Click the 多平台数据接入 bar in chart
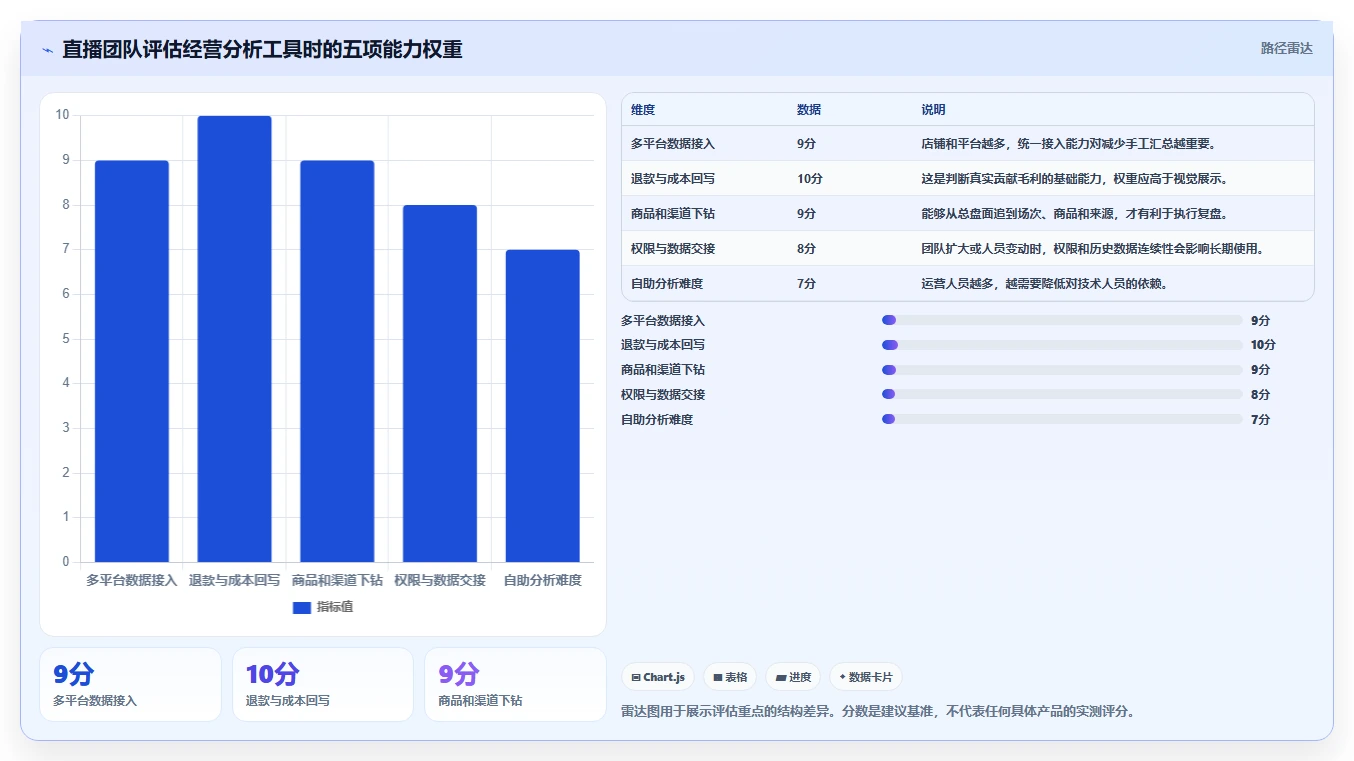1354x761 pixels. click(132, 361)
